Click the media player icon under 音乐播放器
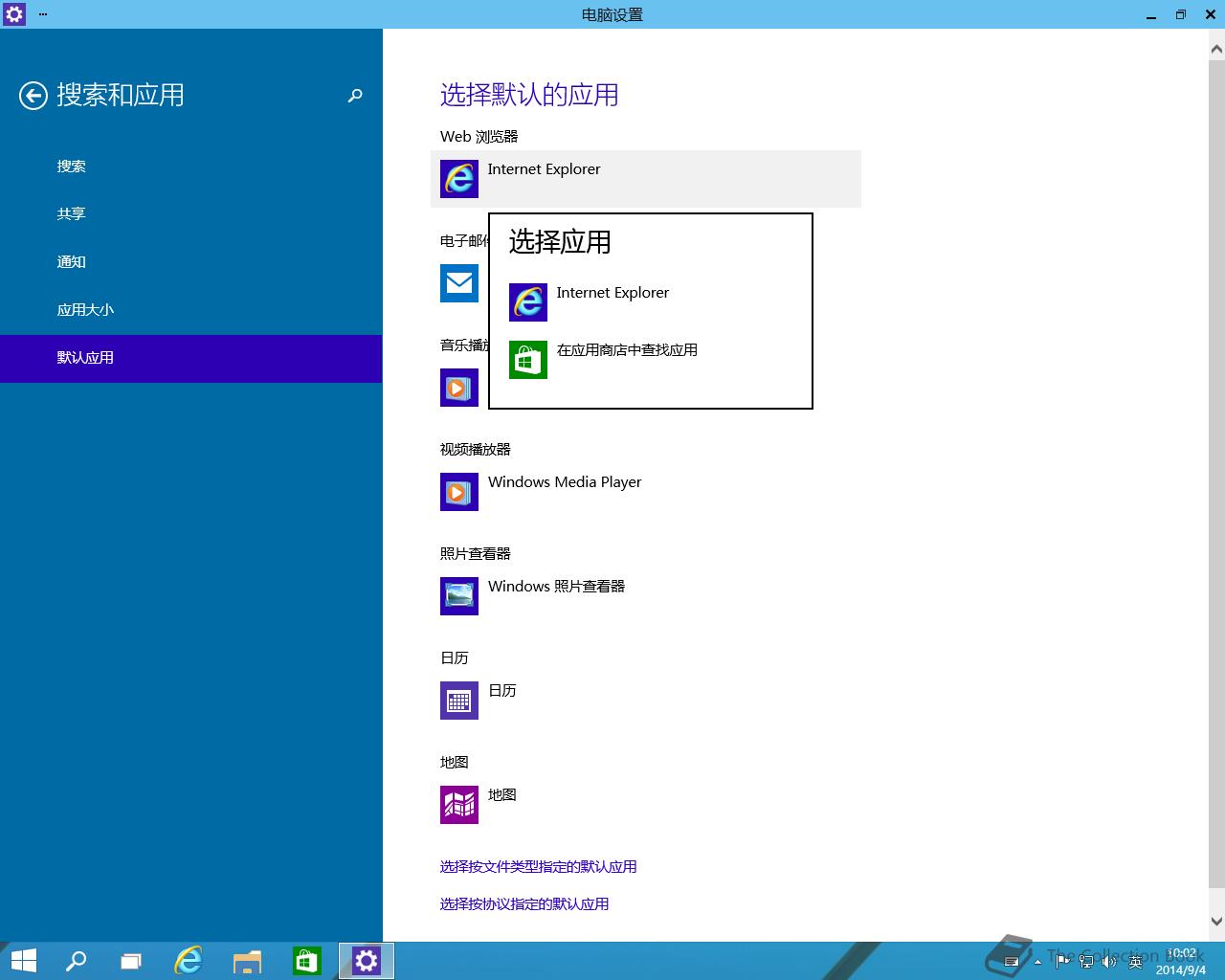The image size is (1225, 980). coord(459,388)
